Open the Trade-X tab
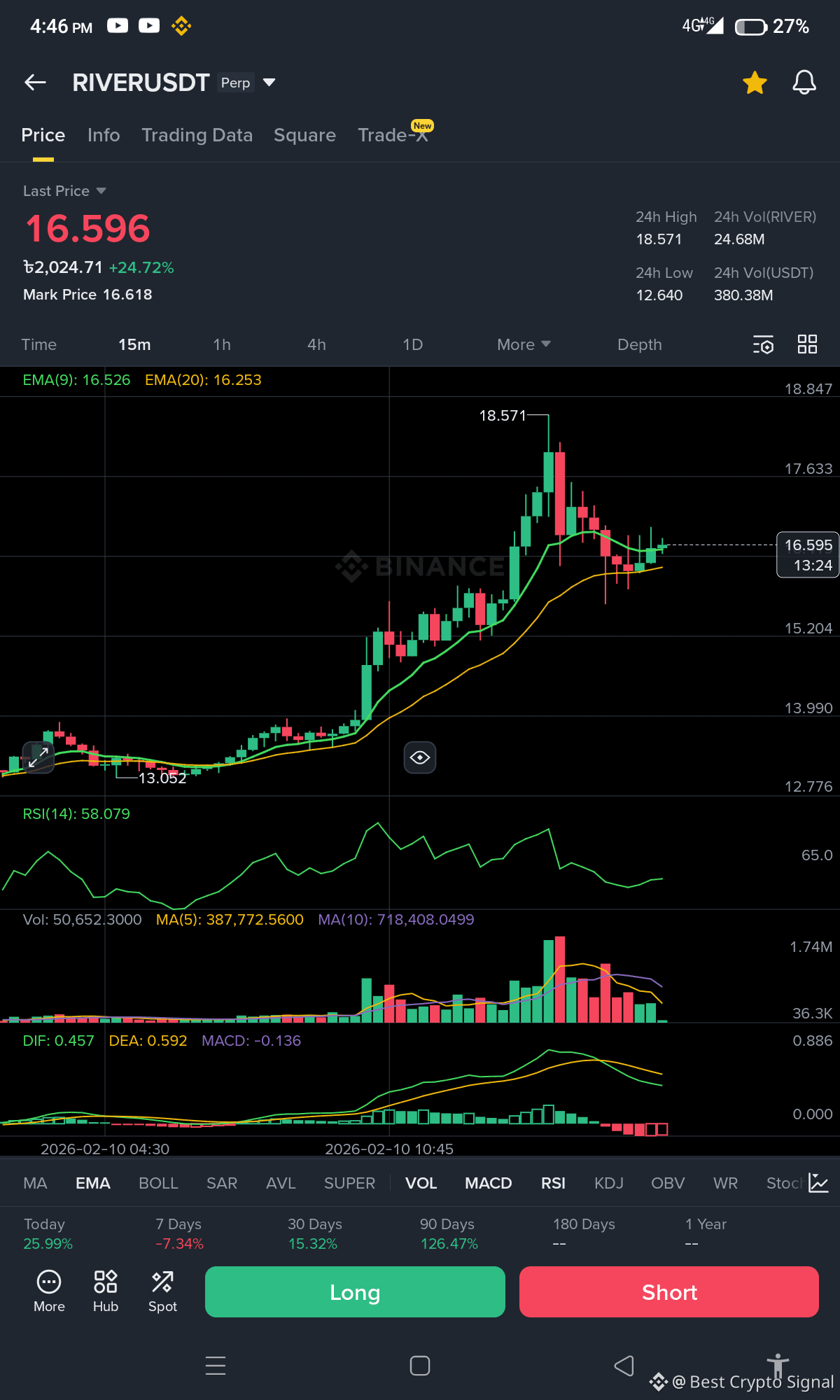Screen dimensions: 840x1400 [x=393, y=135]
